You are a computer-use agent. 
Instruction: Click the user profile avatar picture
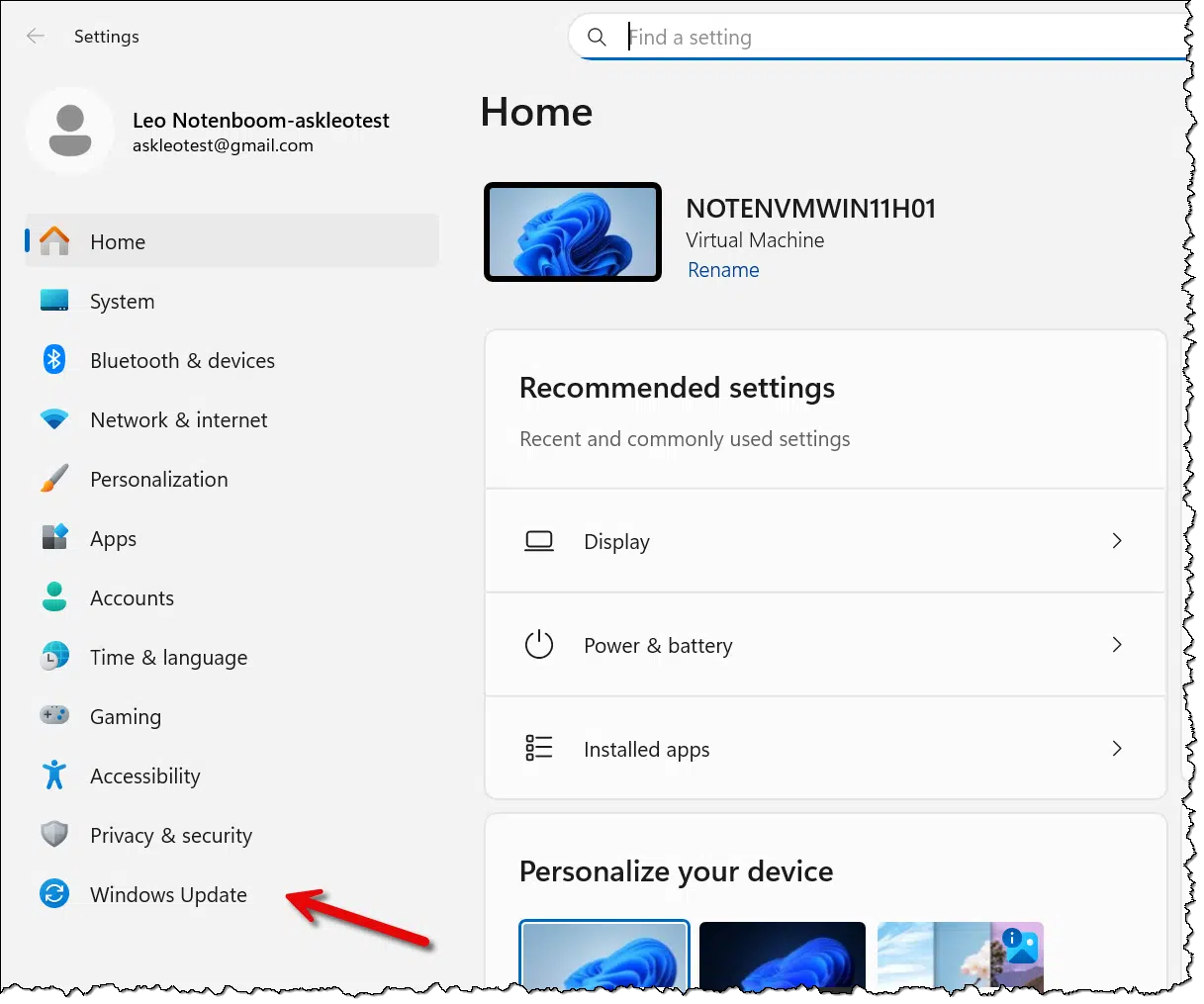(69, 131)
